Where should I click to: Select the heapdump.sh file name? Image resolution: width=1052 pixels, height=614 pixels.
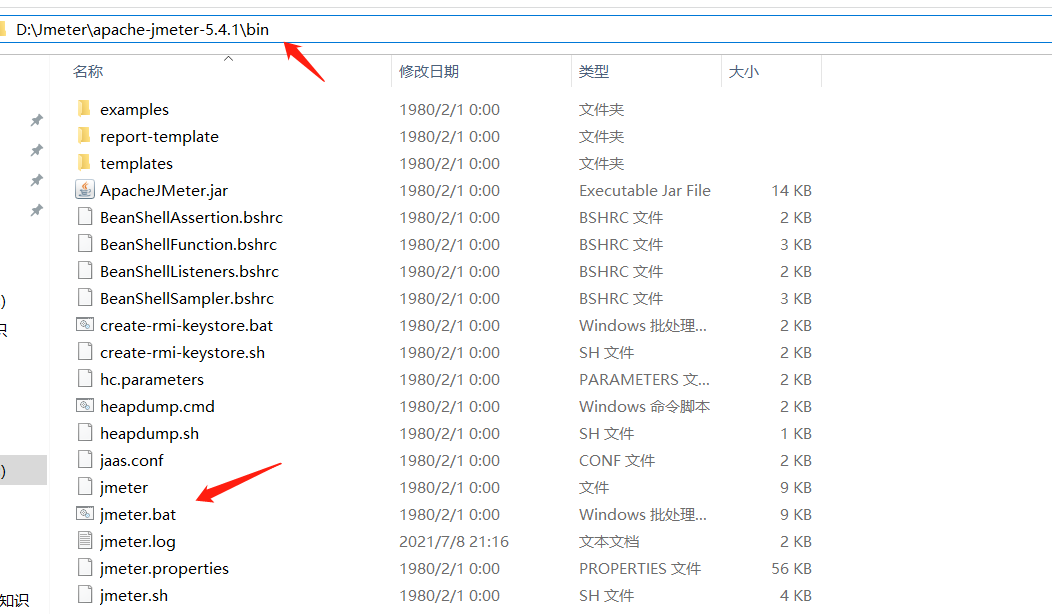point(150,433)
